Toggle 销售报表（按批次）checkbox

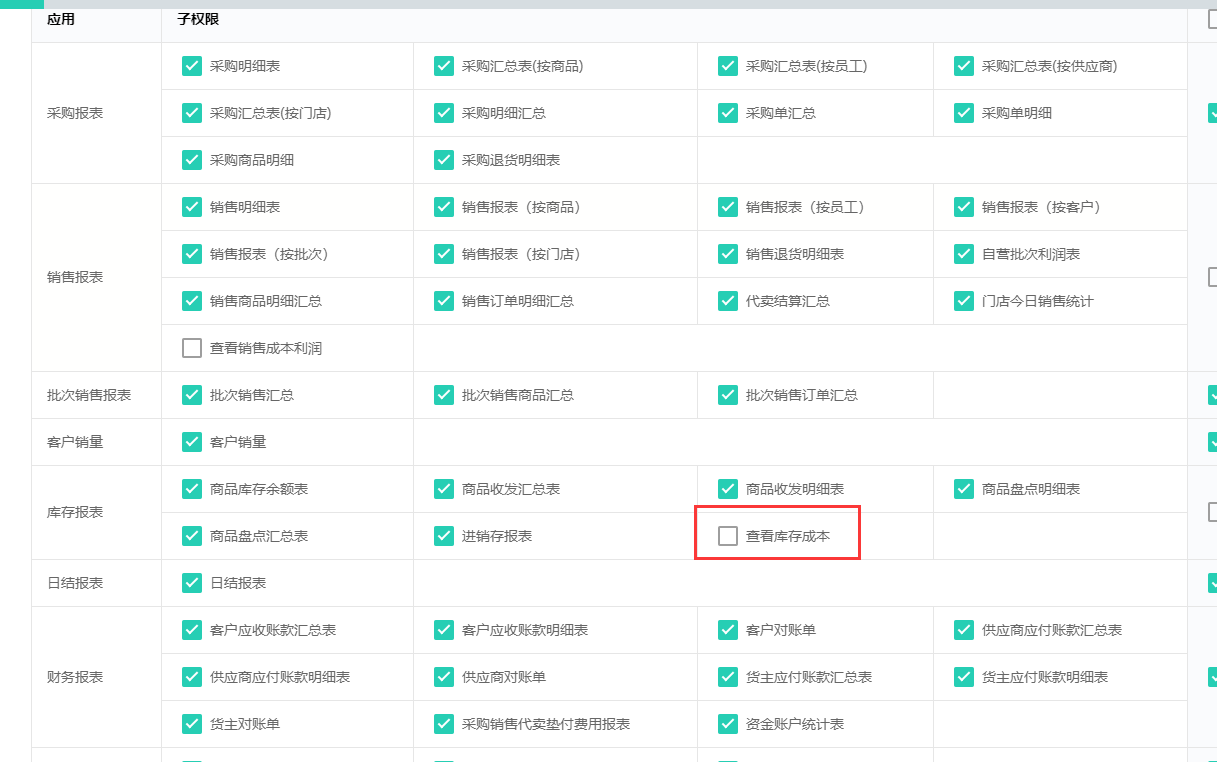[192, 254]
